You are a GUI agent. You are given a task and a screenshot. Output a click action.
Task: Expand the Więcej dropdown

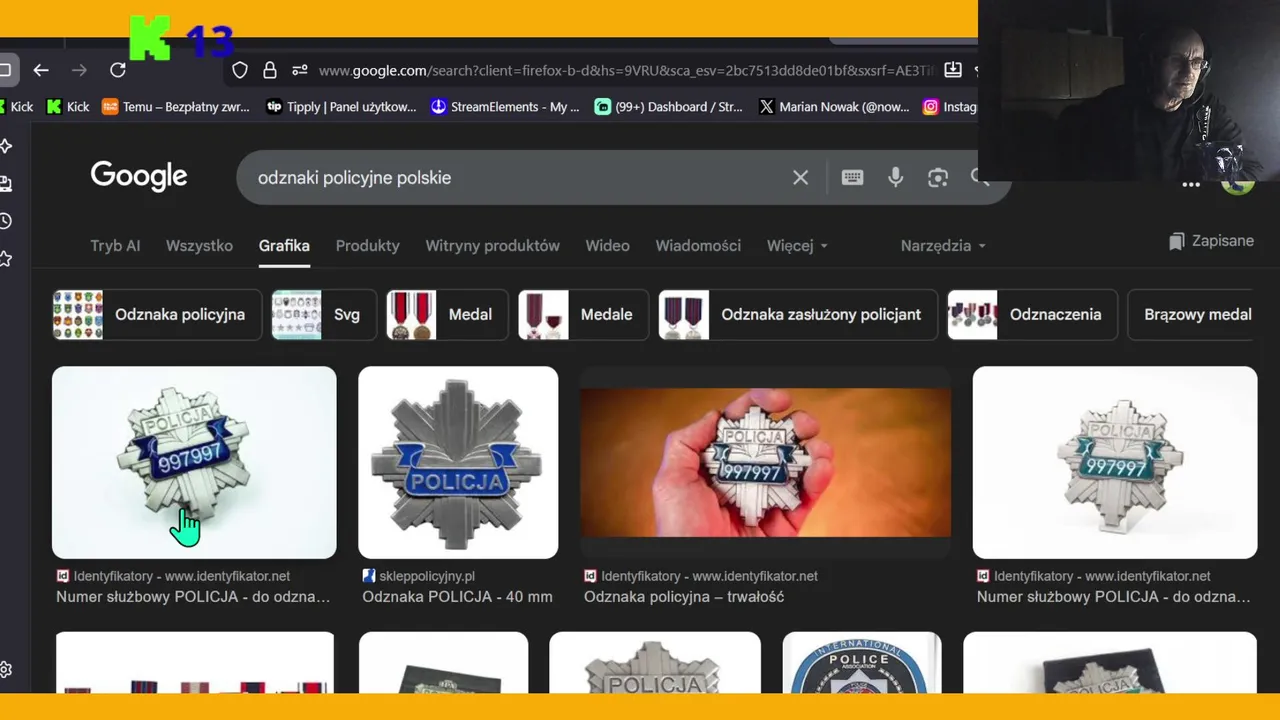tap(797, 246)
